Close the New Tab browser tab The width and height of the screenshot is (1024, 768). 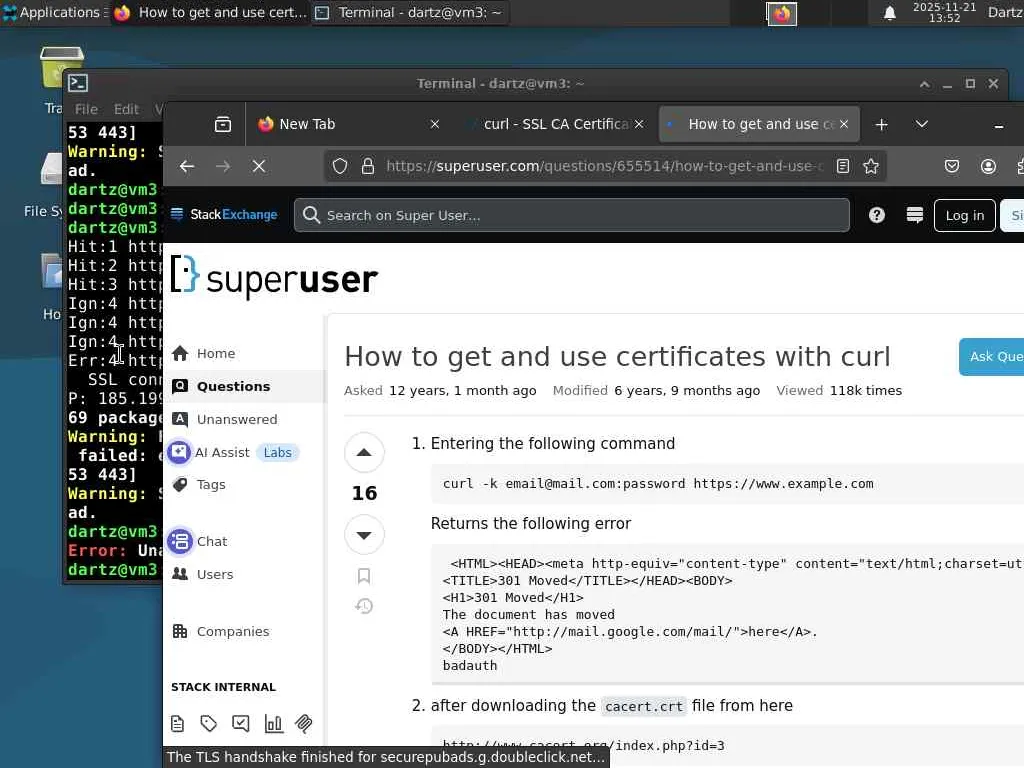point(435,124)
